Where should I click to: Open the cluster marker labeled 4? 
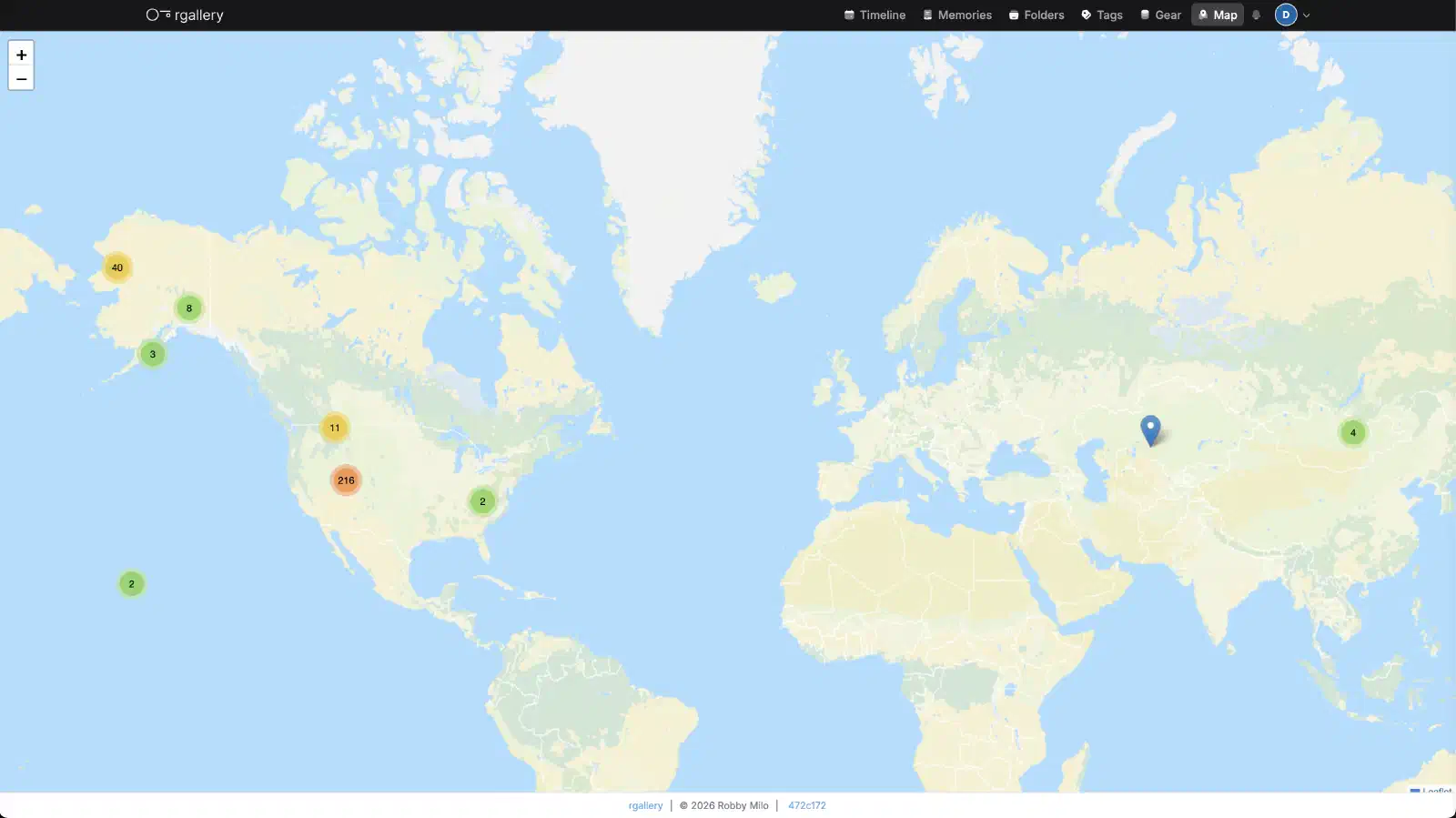pyautogui.click(x=1353, y=433)
